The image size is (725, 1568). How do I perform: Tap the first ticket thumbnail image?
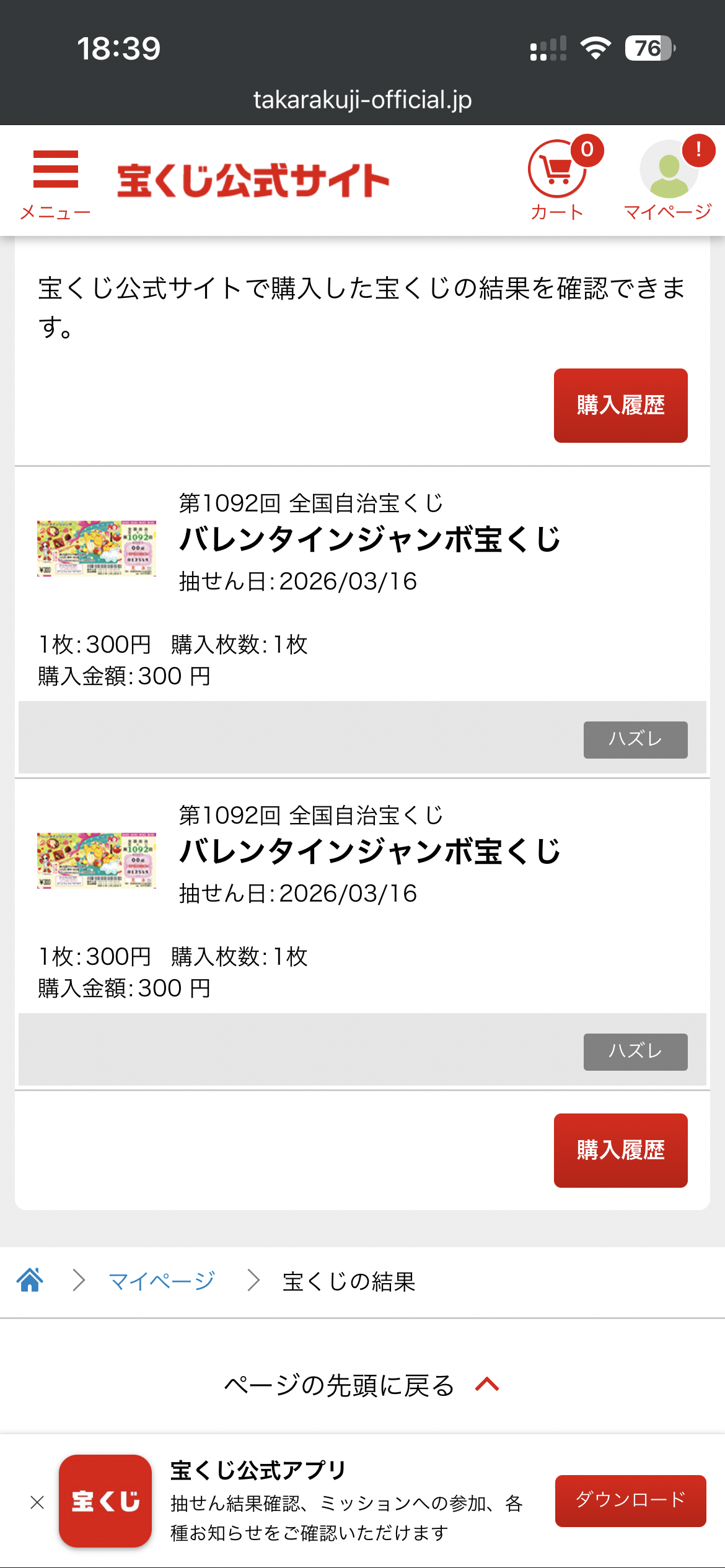coord(97,548)
